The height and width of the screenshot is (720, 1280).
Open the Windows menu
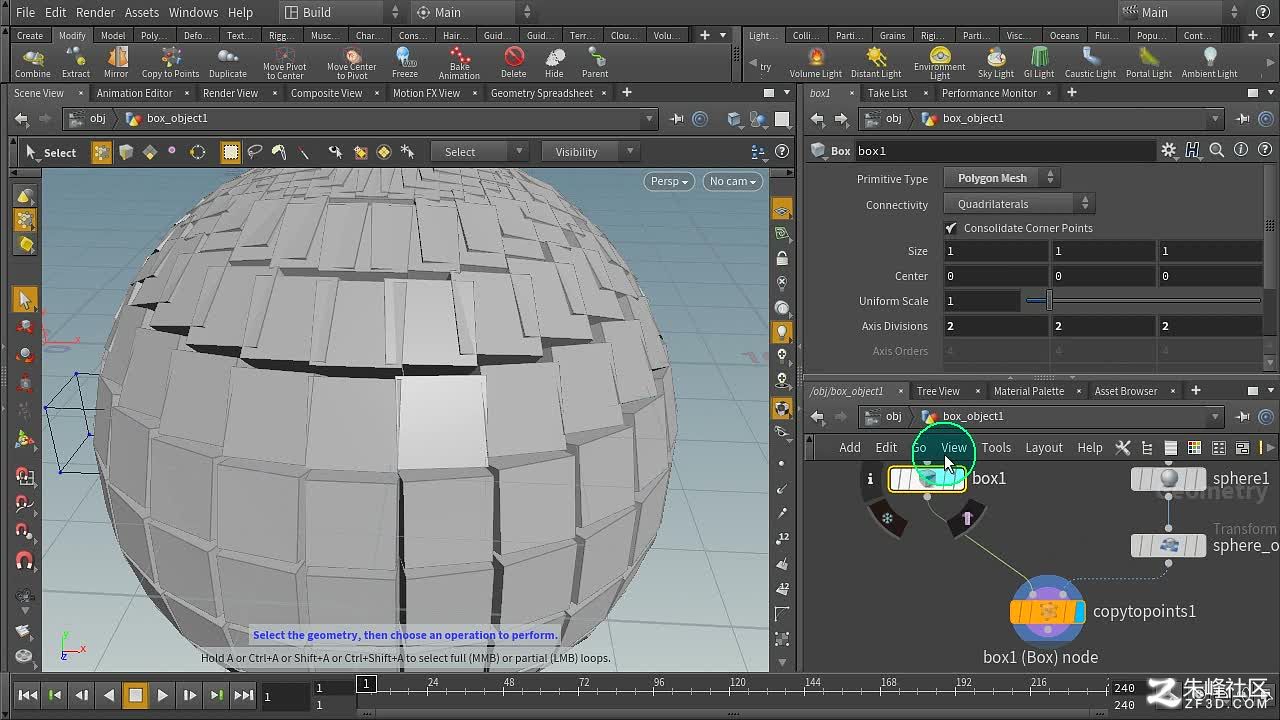click(193, 12)
